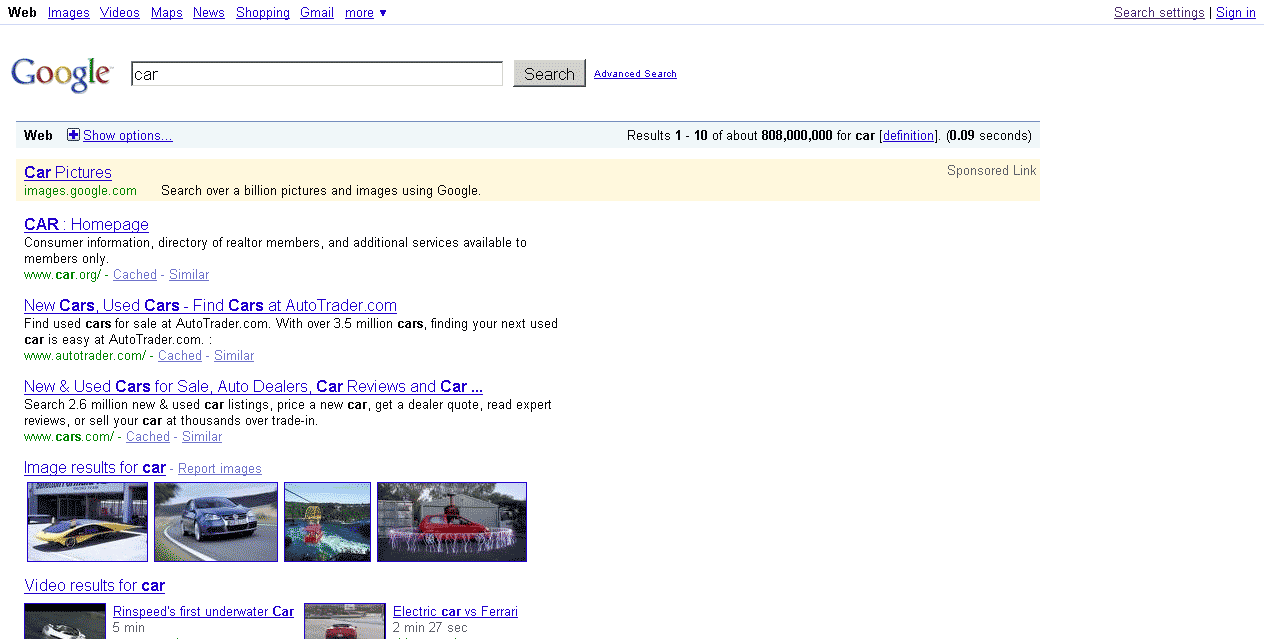Screen dimensions: 1264x639
Task: Click the Sign in link
Action: point(1236,13)
